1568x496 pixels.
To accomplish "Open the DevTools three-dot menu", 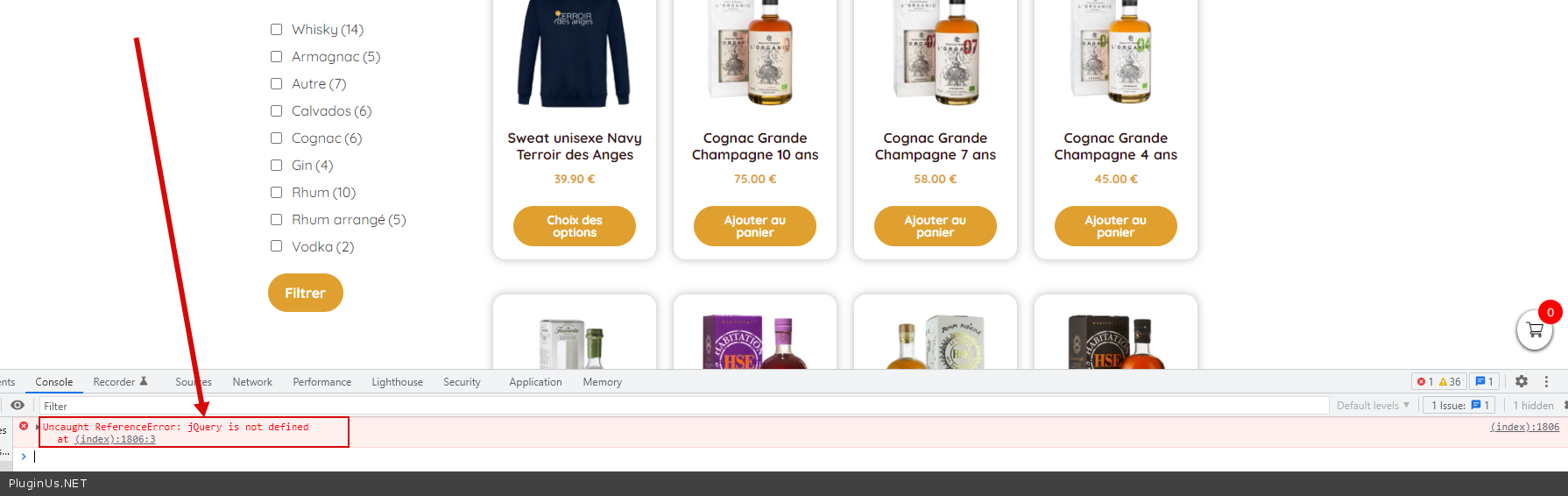I will click(x=1546, y=381).
